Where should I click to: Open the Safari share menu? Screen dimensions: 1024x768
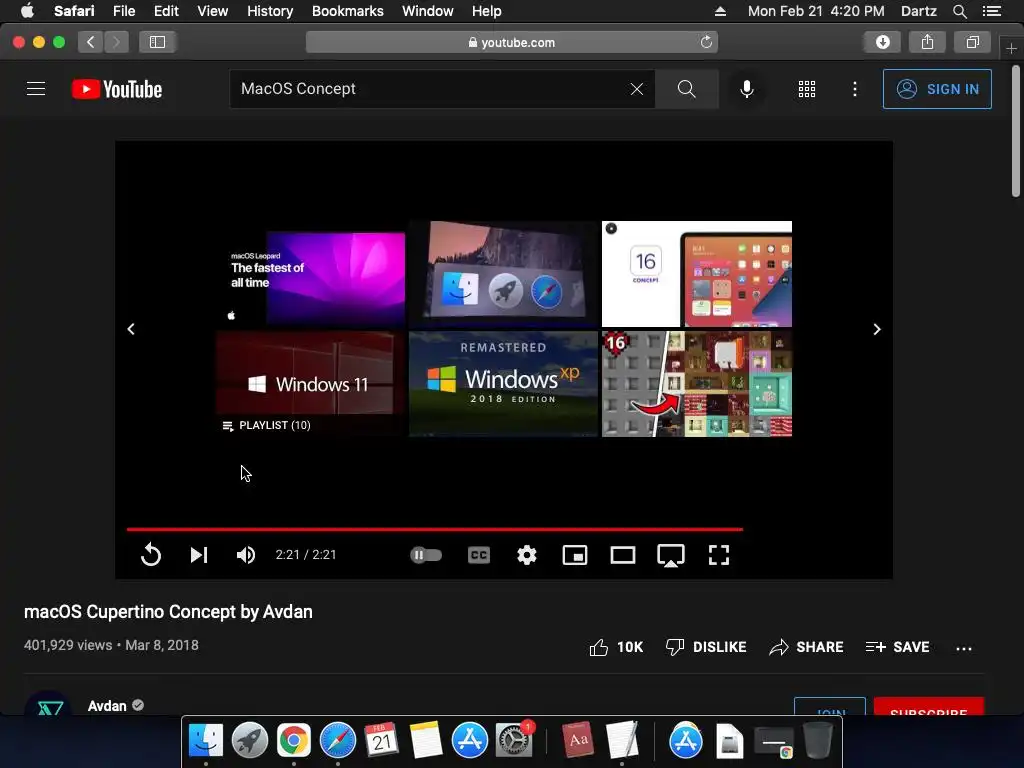click(927, 42)
